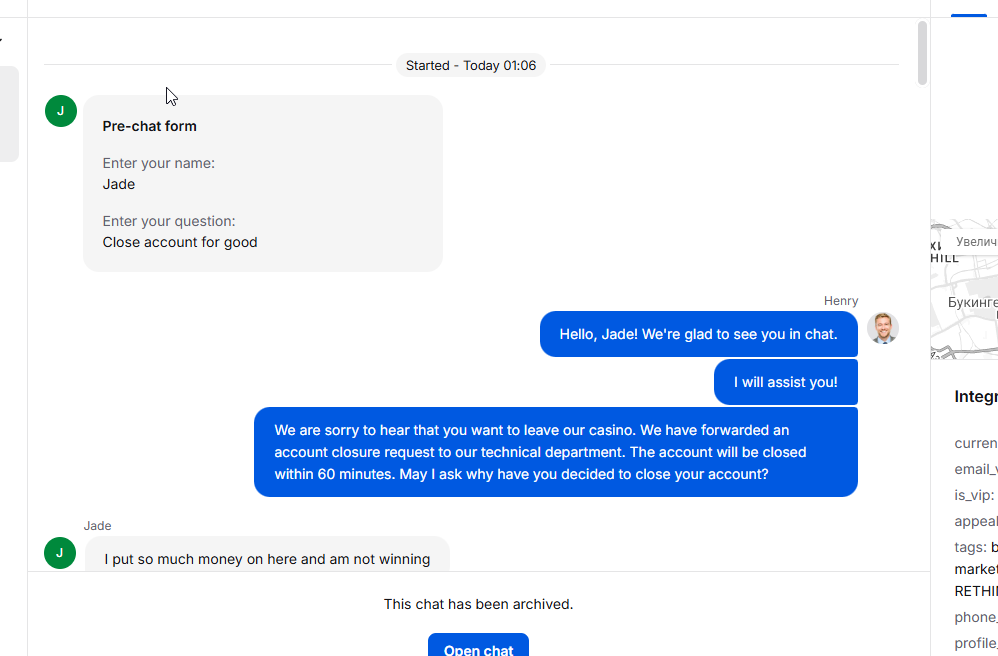
Task: Click the Henry agent name label
Action: 841,301
